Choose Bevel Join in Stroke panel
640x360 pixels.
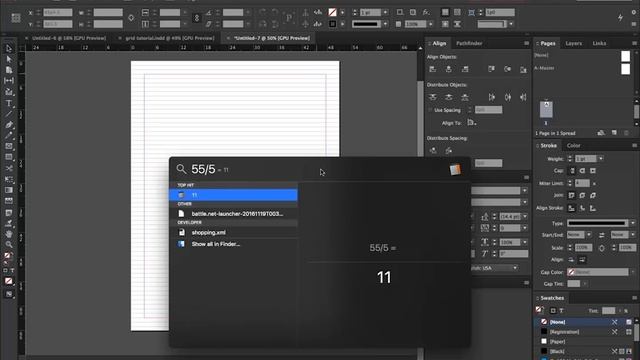click(593, 196)
